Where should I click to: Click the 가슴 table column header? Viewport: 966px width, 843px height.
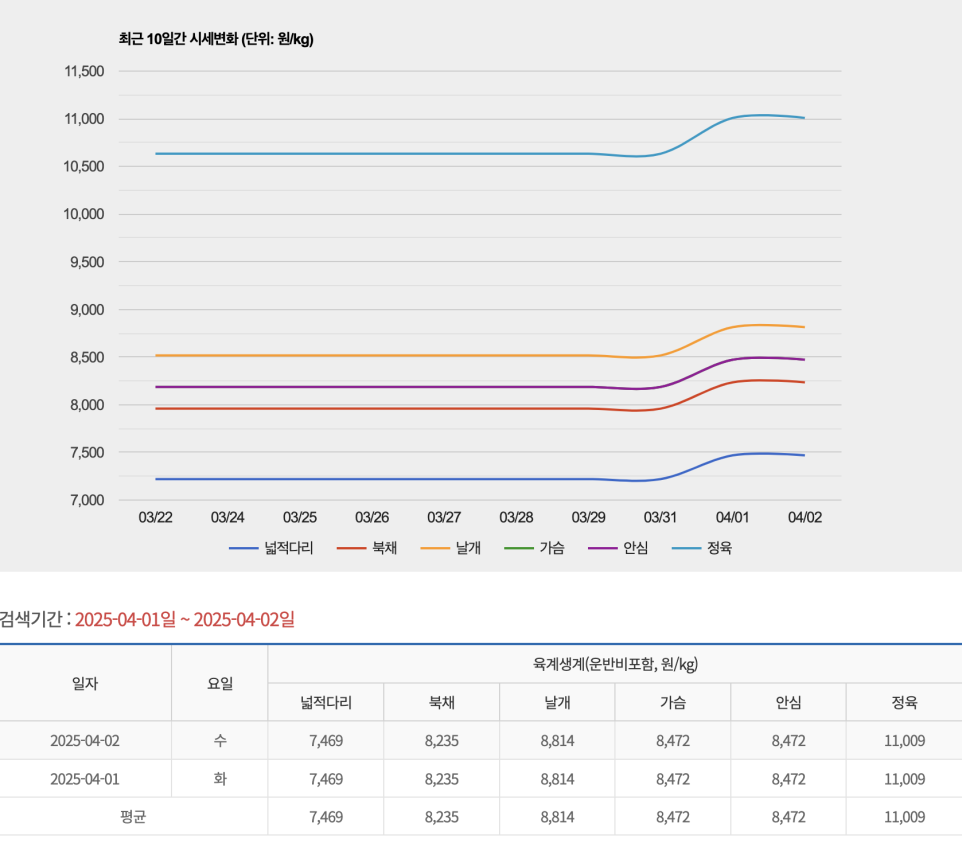[x=673, y=702]
